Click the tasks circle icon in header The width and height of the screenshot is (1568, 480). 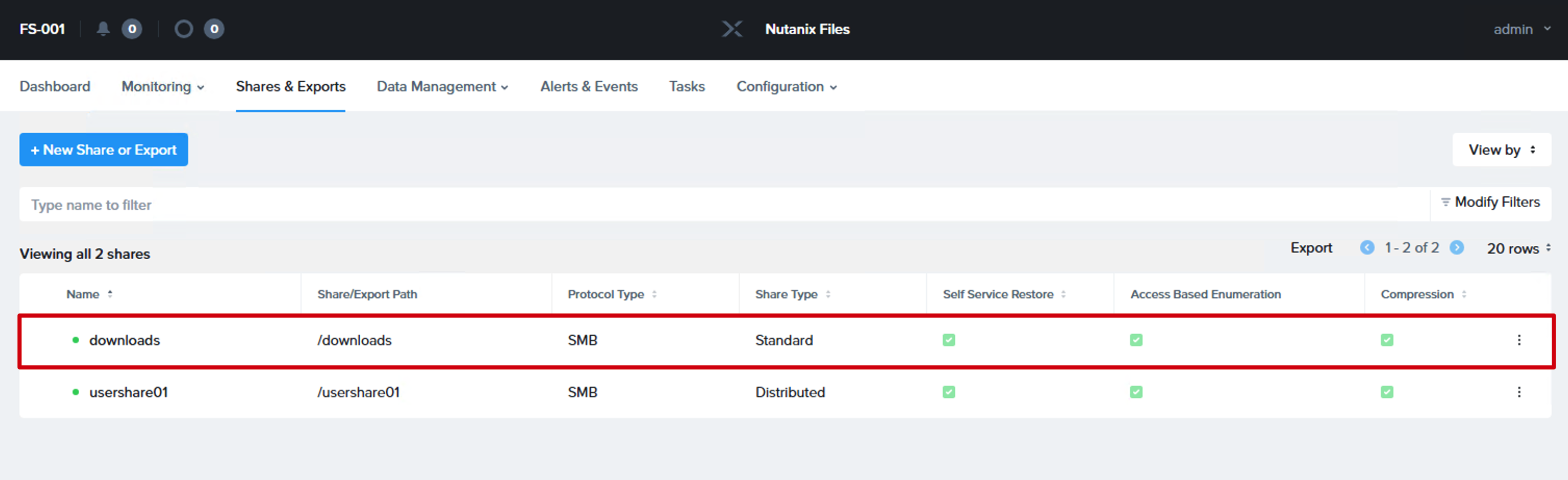183,29
